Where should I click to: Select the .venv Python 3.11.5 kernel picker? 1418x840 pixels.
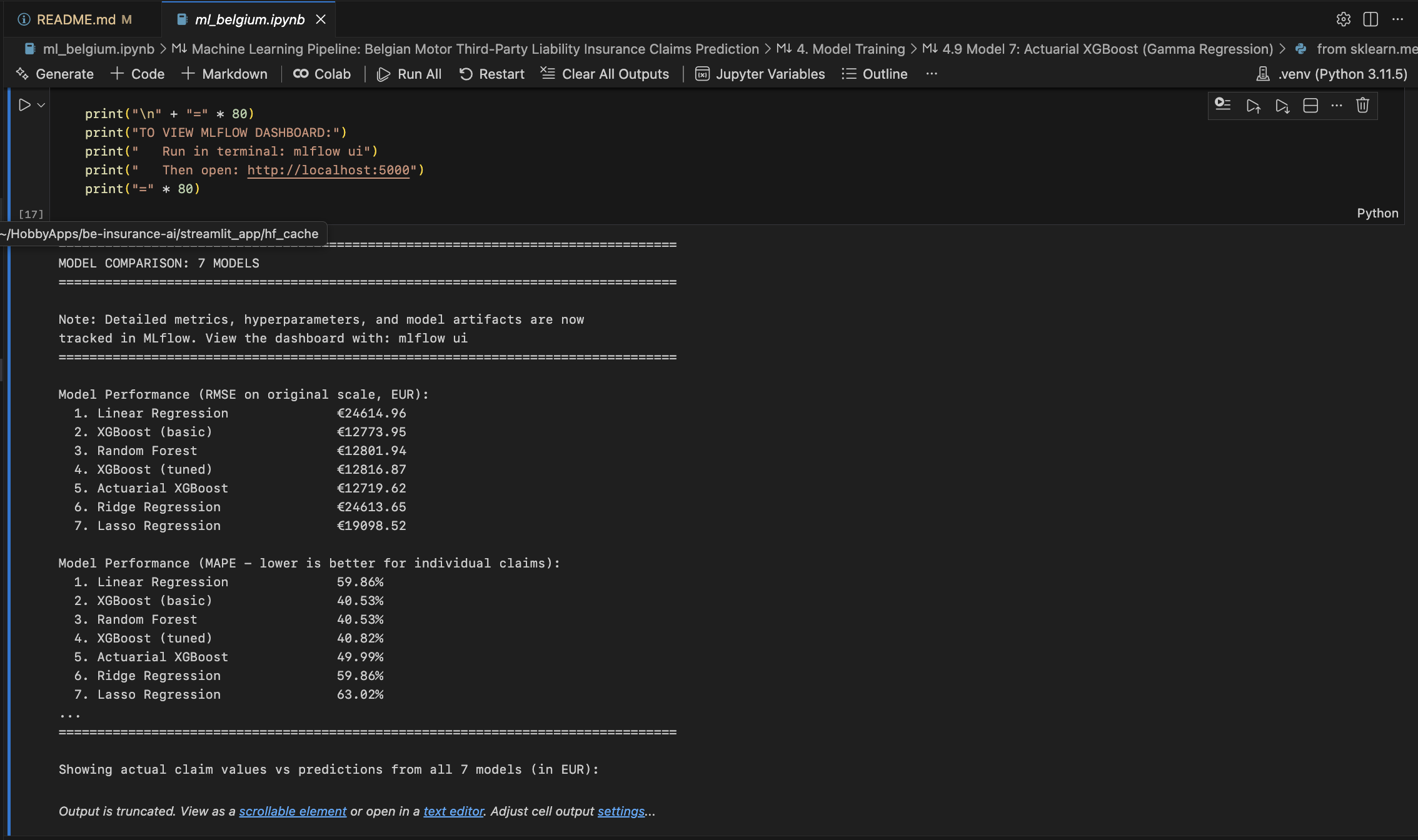click(1332, 74)
